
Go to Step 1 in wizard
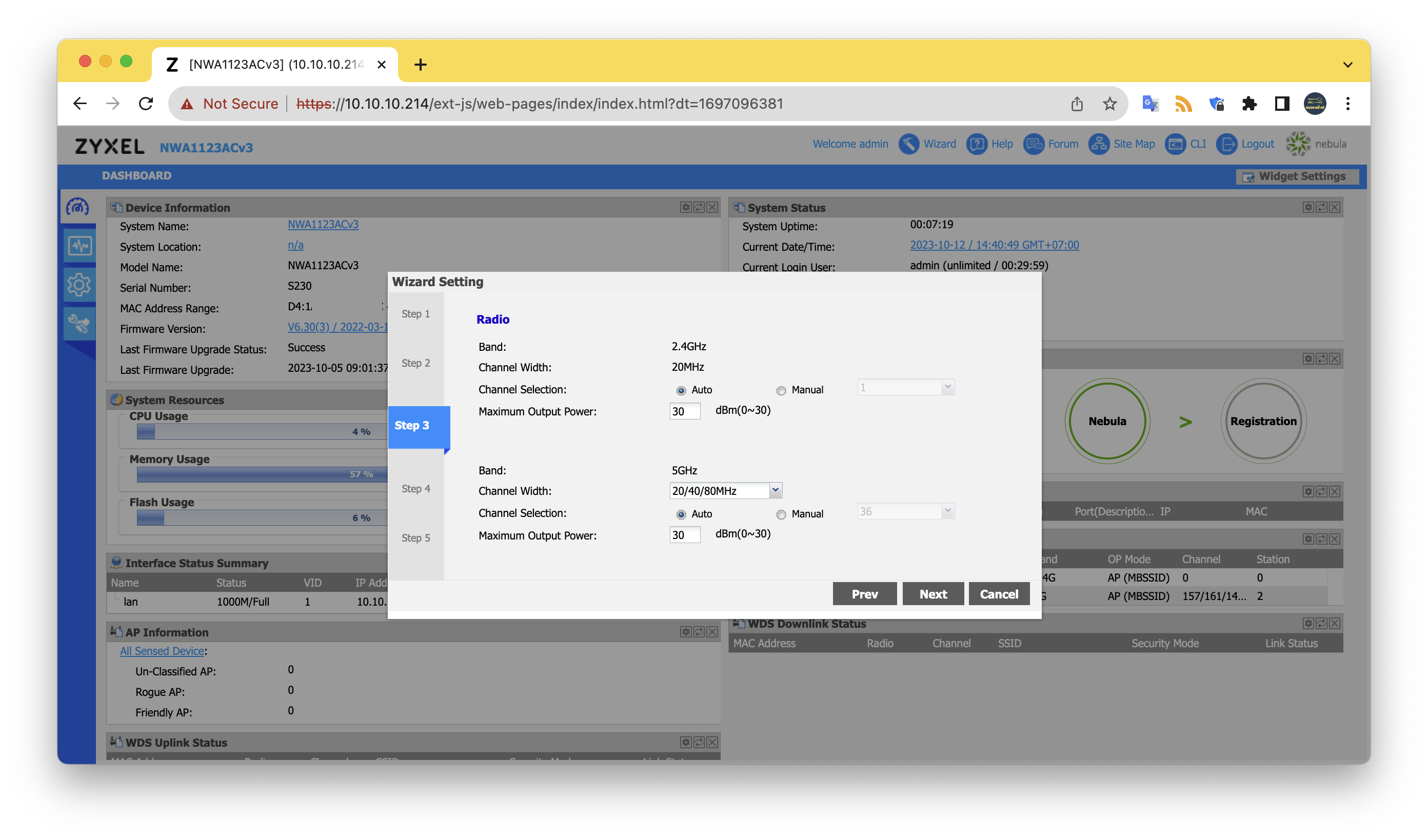coord(416,314)
